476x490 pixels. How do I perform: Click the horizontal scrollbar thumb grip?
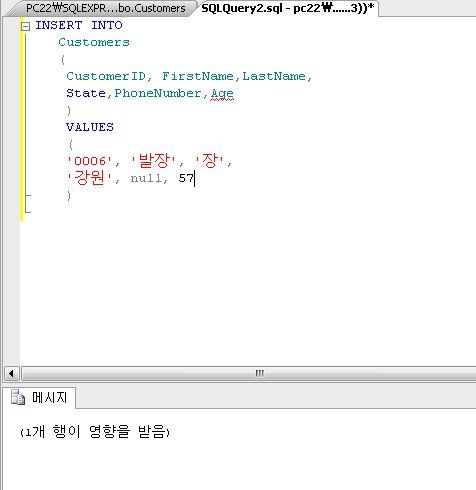[259, 373]
